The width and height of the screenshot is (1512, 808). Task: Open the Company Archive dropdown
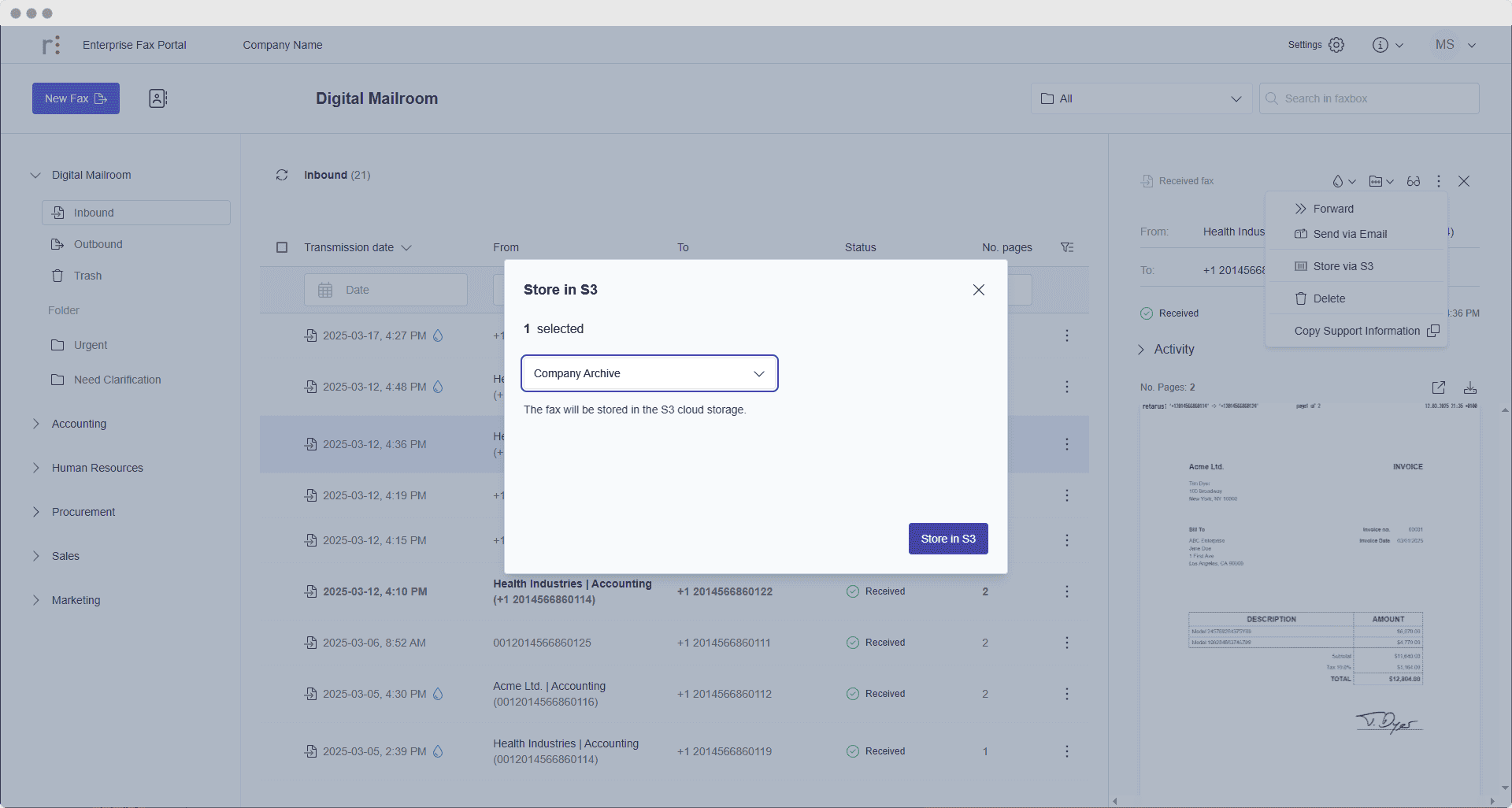pos(650,373)
